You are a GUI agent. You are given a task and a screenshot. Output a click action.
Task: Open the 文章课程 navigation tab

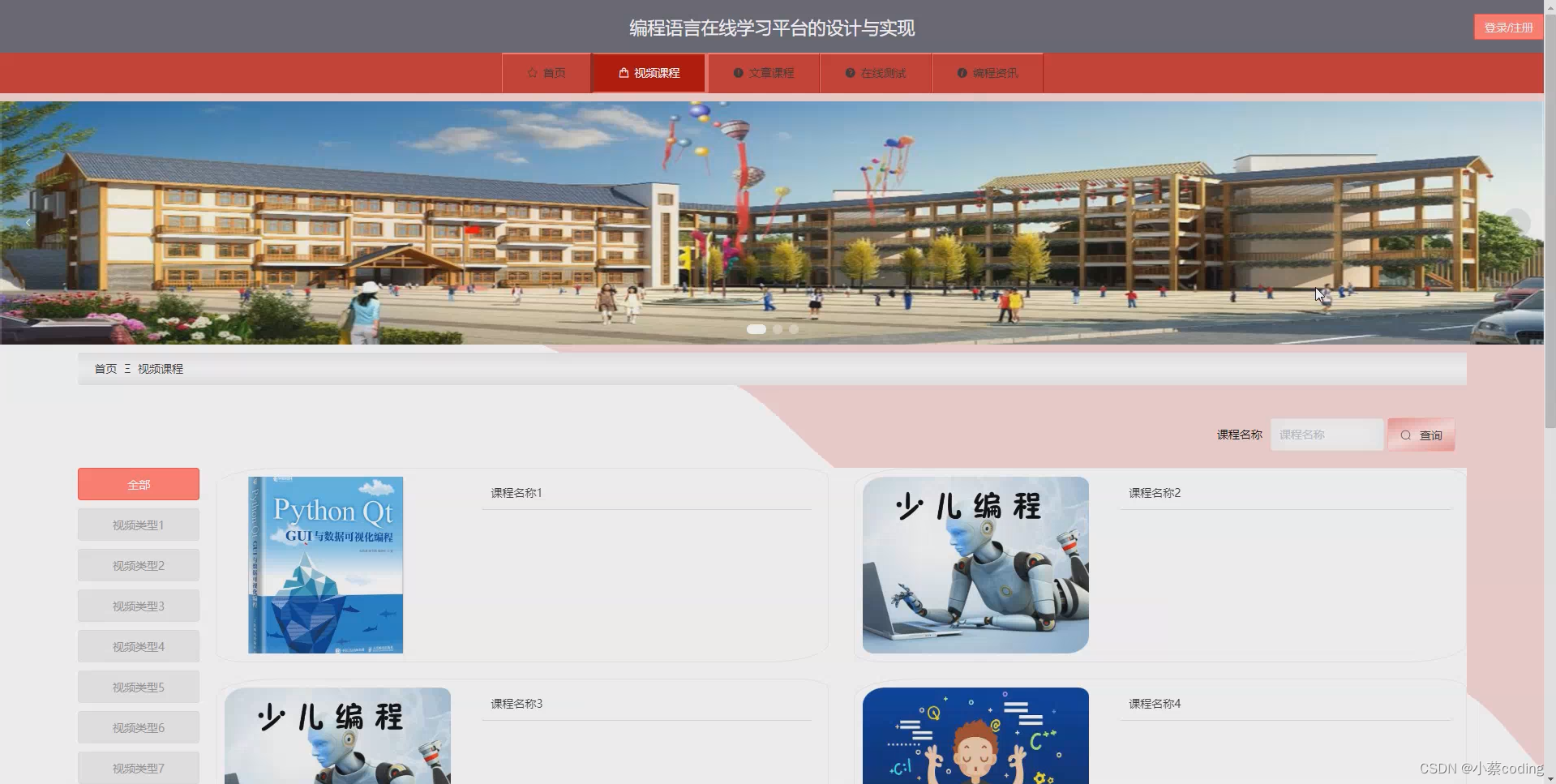tap(764, 73)
